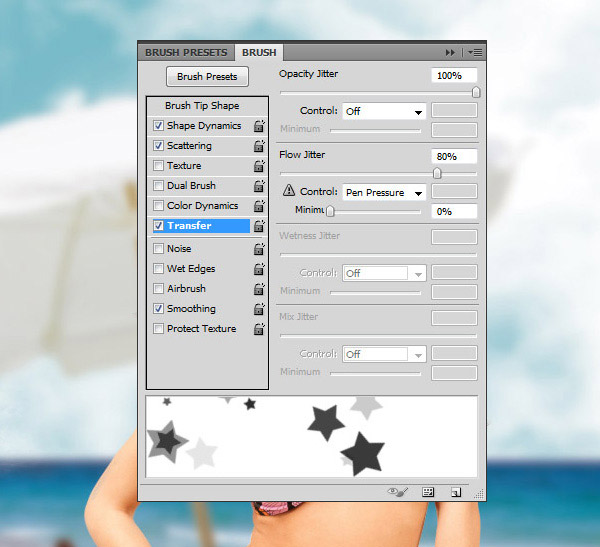Open the Scattering settings label
600x547 pixels.
click(189, 145)
